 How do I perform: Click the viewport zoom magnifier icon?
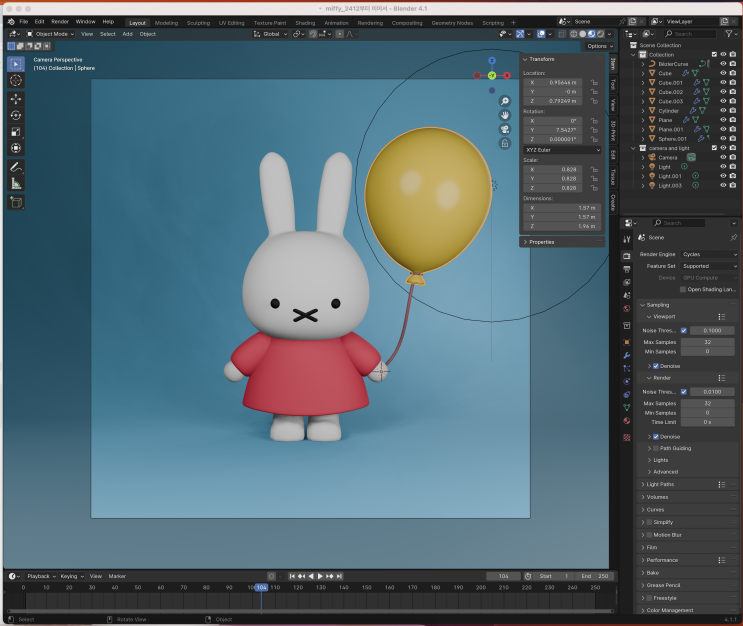[x=505, y=101]
